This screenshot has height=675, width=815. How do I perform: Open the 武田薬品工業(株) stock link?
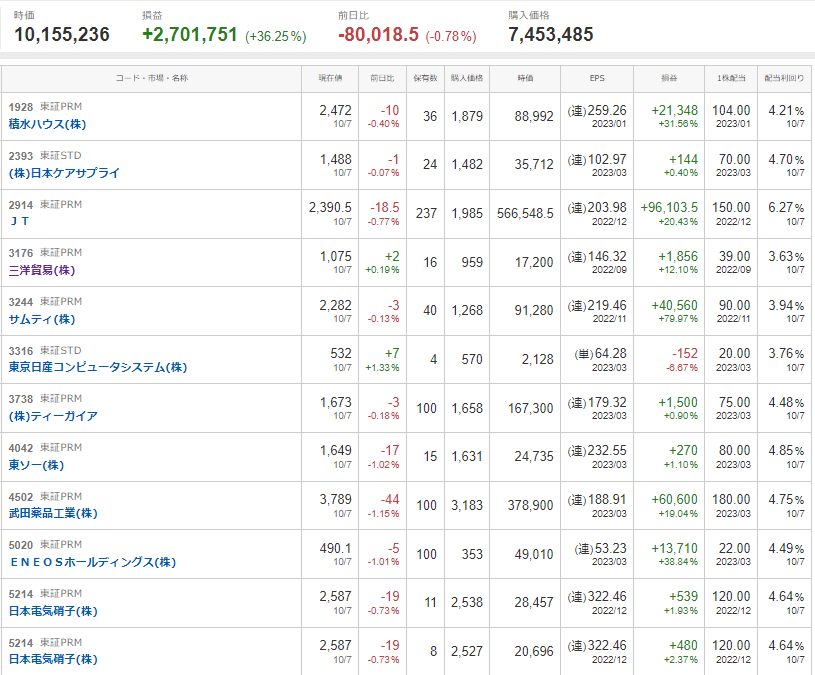53,513
